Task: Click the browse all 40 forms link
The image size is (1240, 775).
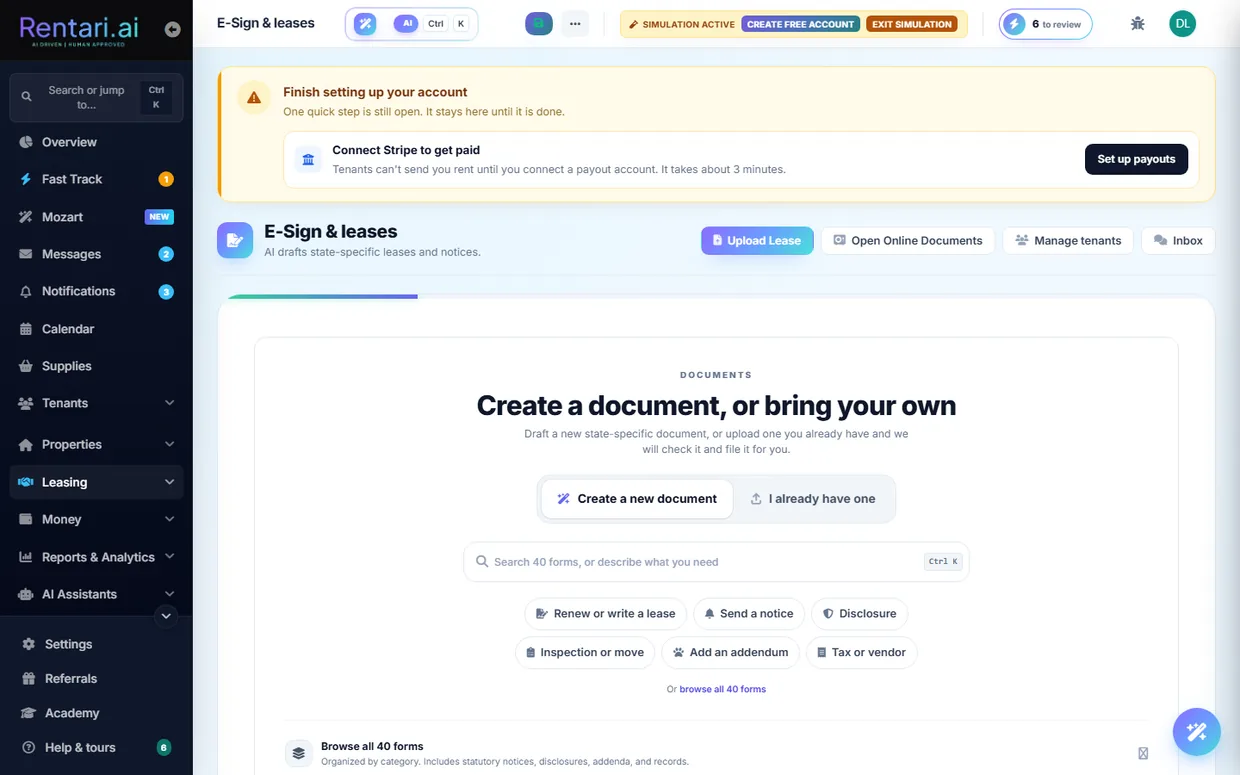Action: coord(723,689)
